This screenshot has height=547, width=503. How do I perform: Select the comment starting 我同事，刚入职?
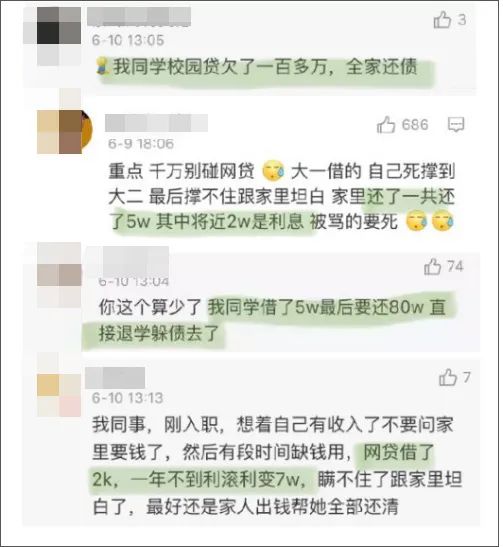click(x=277, y=465)
